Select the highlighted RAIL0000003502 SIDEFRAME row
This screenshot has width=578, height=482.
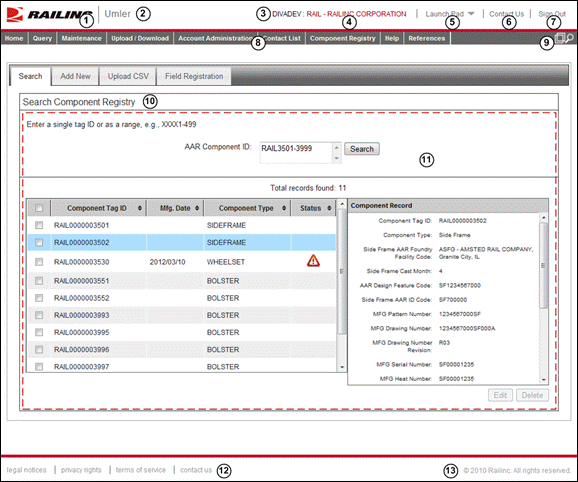pyautogui.click(x=182, y=242)
